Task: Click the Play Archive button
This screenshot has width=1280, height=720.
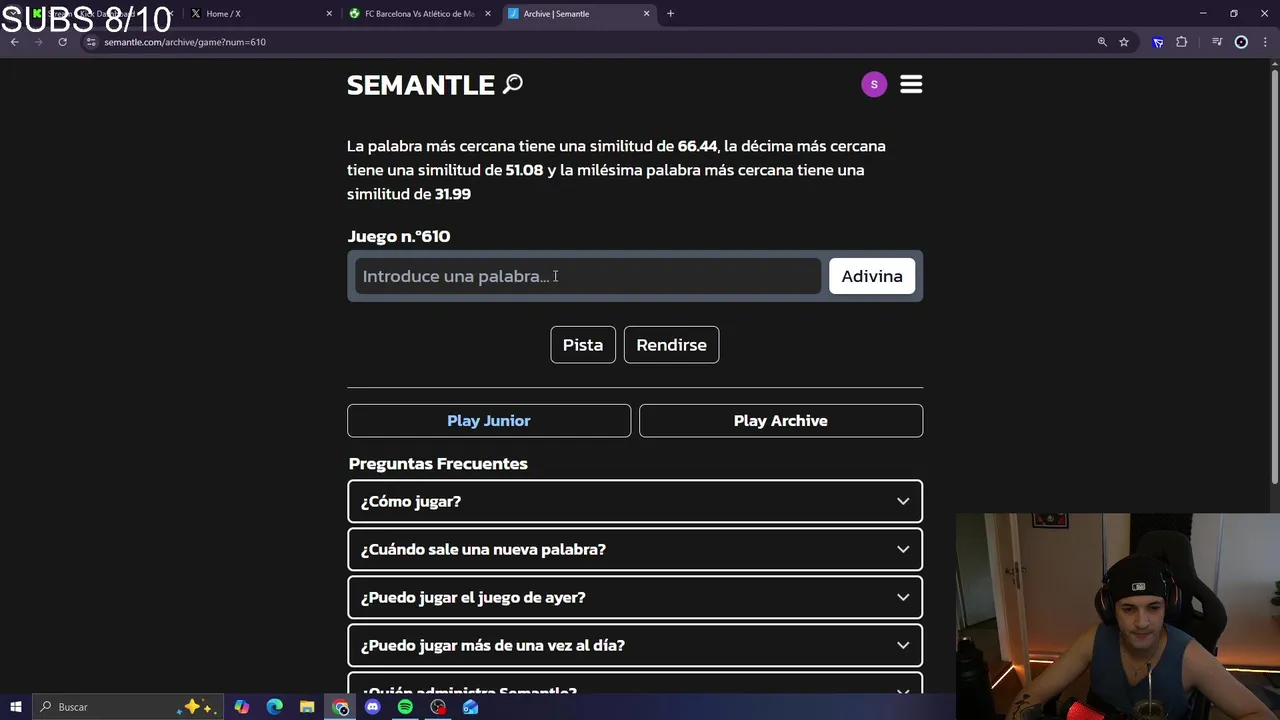Action: (781, 421)
